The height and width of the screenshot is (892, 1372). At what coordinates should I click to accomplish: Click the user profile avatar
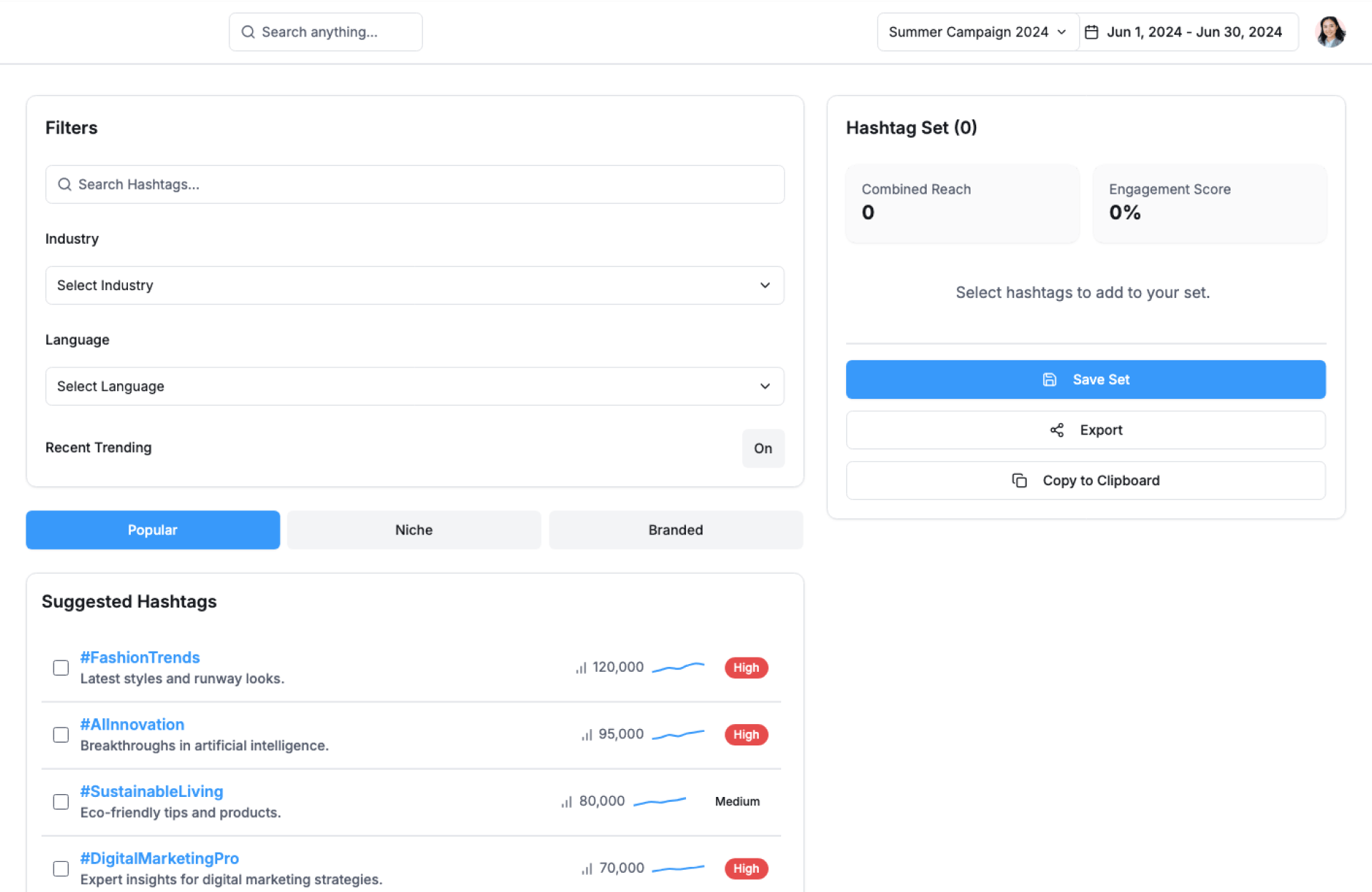tap(1330, 32)
